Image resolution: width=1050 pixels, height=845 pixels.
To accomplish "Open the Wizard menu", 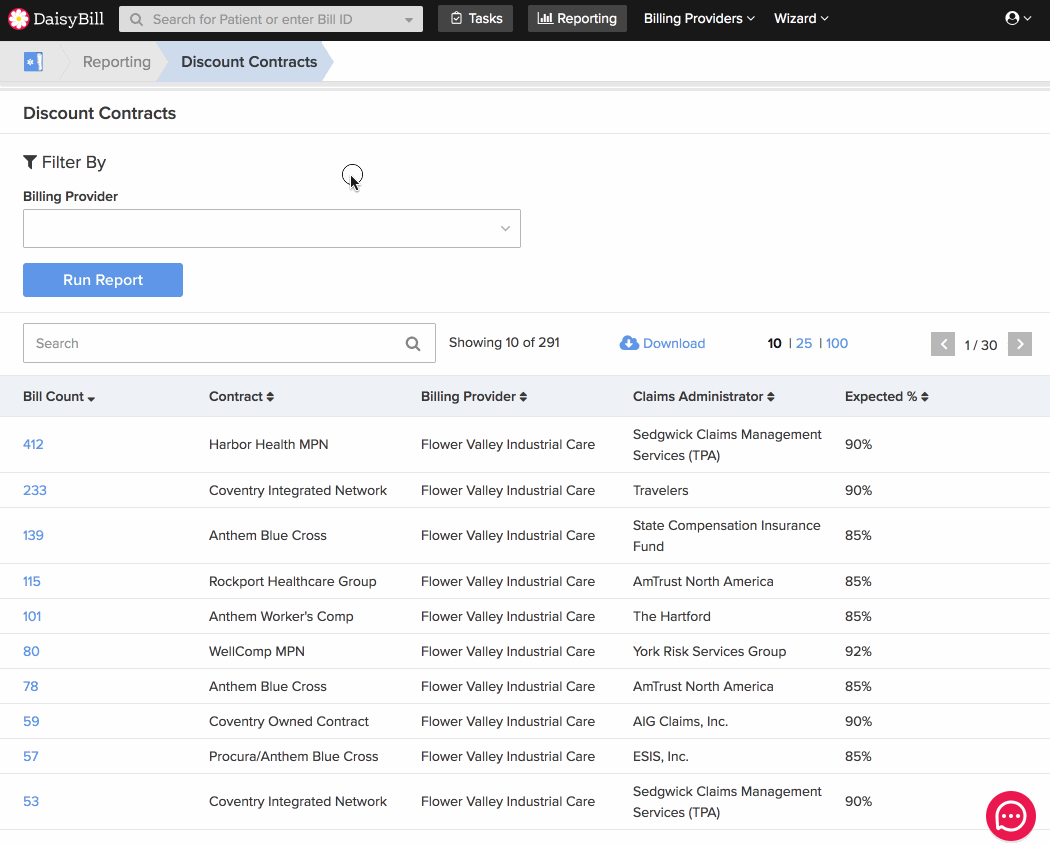I will 801,19.
